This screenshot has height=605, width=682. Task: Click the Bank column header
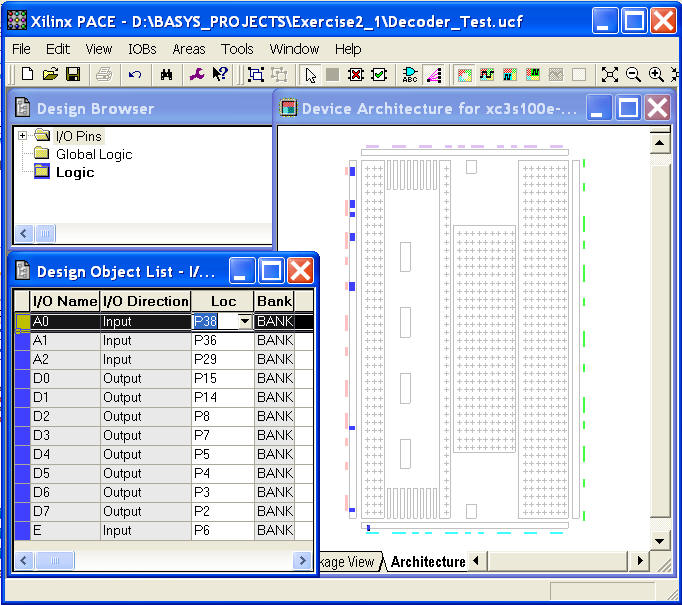point(274,301)
